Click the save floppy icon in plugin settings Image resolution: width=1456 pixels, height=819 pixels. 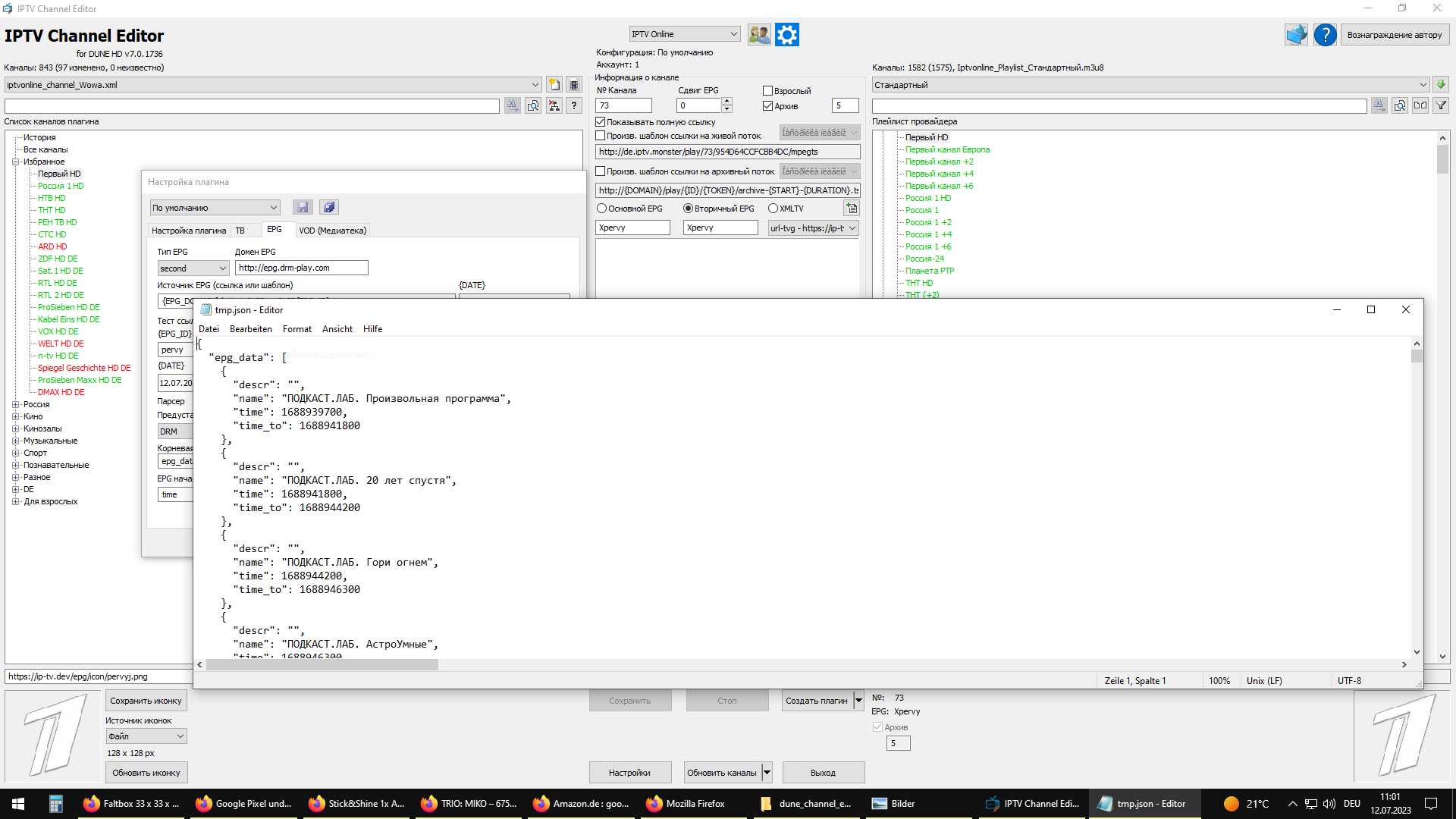click(x=303, y=208)
